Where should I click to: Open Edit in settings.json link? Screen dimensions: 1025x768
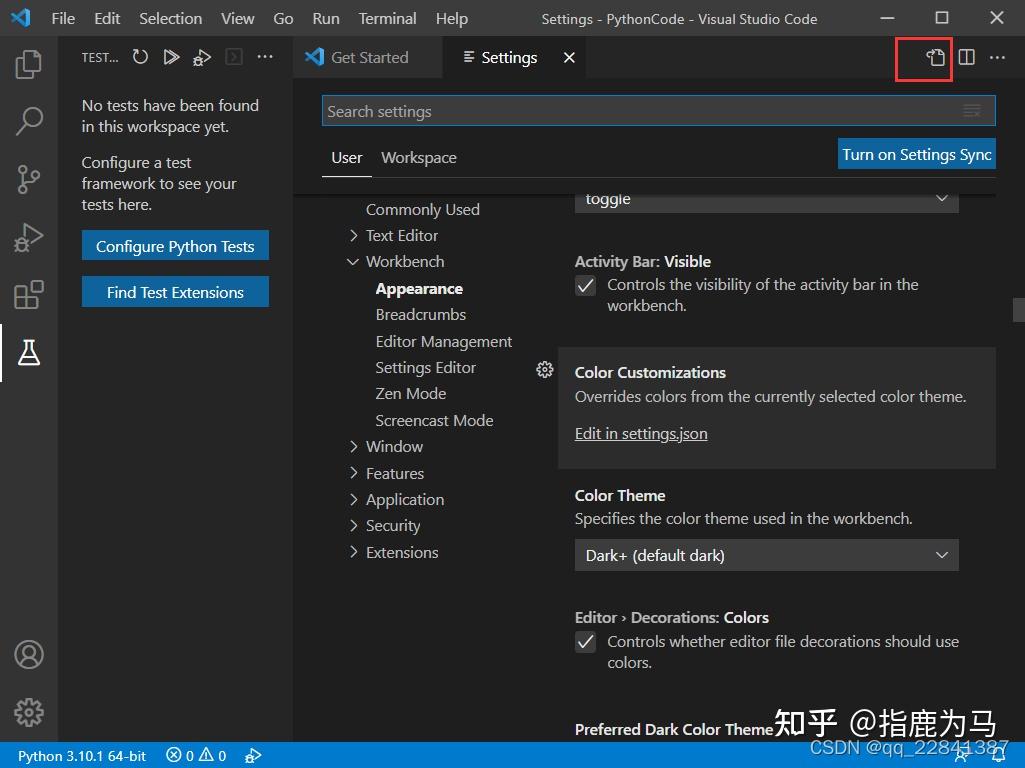pos(641,433)
